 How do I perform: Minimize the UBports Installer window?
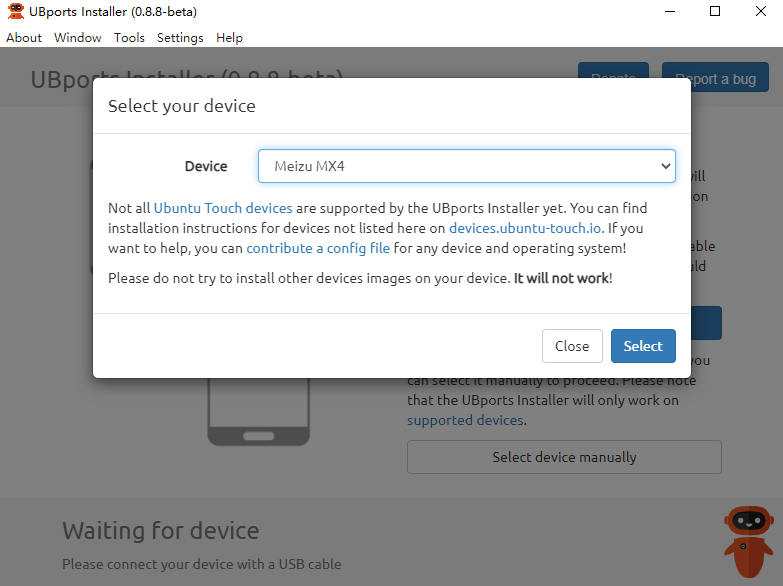tap(670, 11)
